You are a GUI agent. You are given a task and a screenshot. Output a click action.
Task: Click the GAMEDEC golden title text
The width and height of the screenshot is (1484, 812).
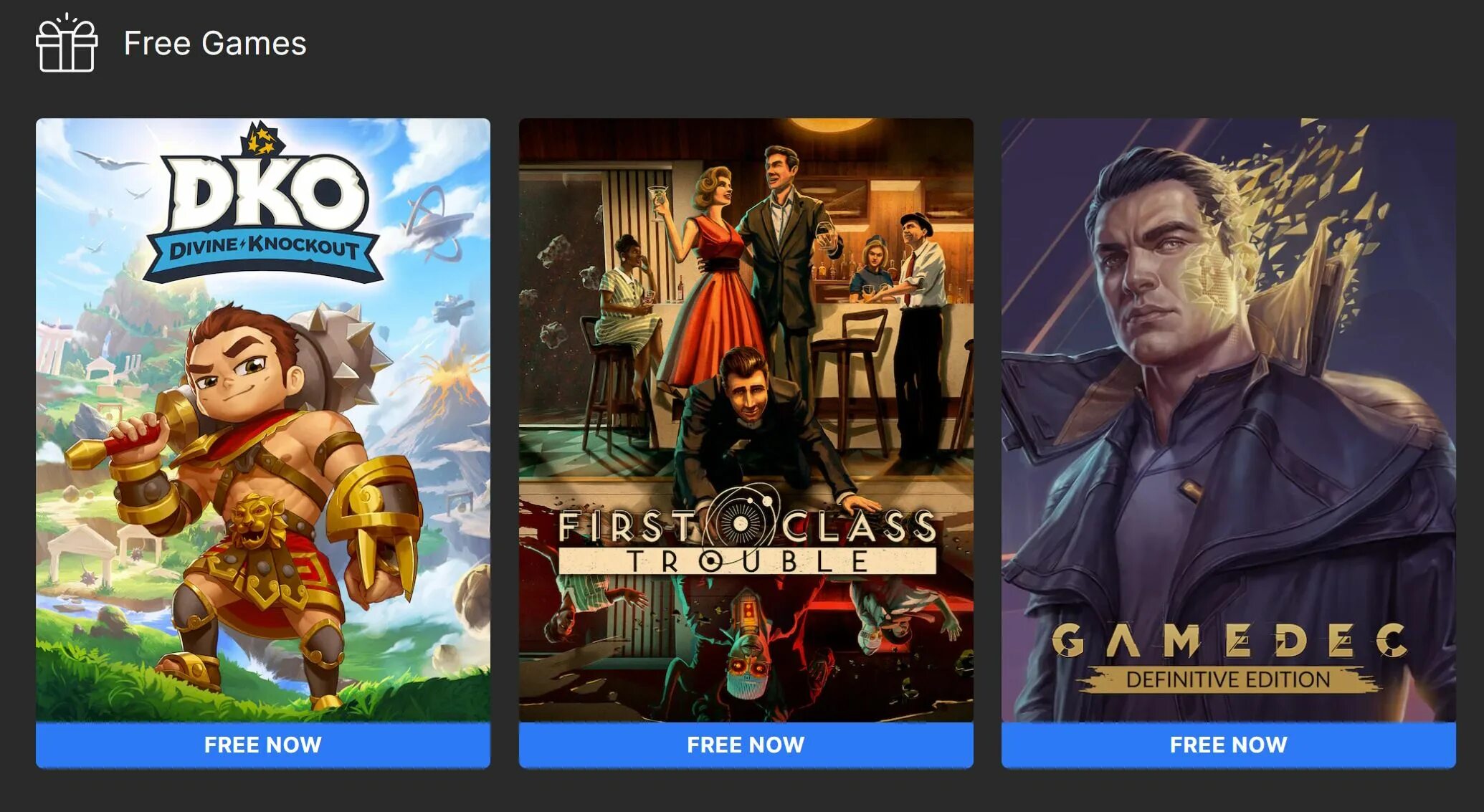tap(1229, 640)
